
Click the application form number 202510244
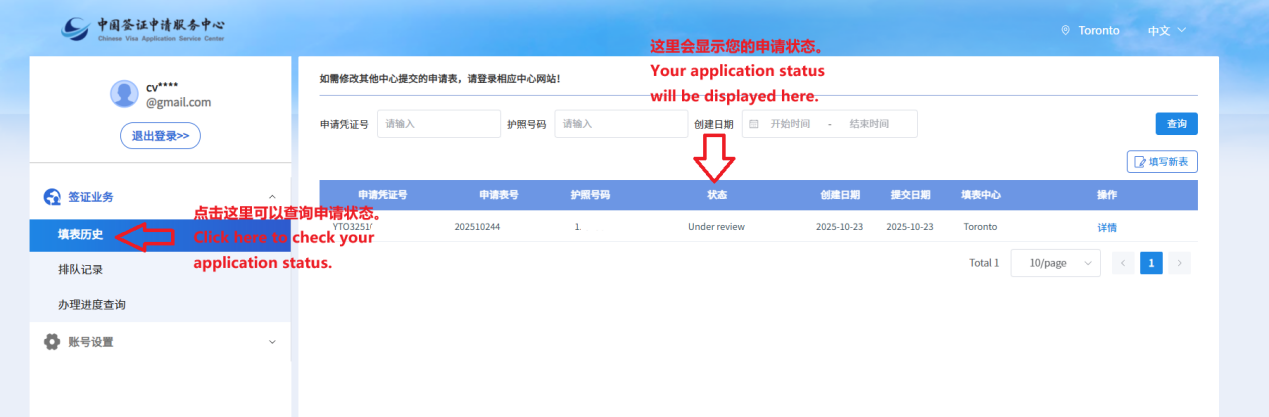tap(477, 227)
